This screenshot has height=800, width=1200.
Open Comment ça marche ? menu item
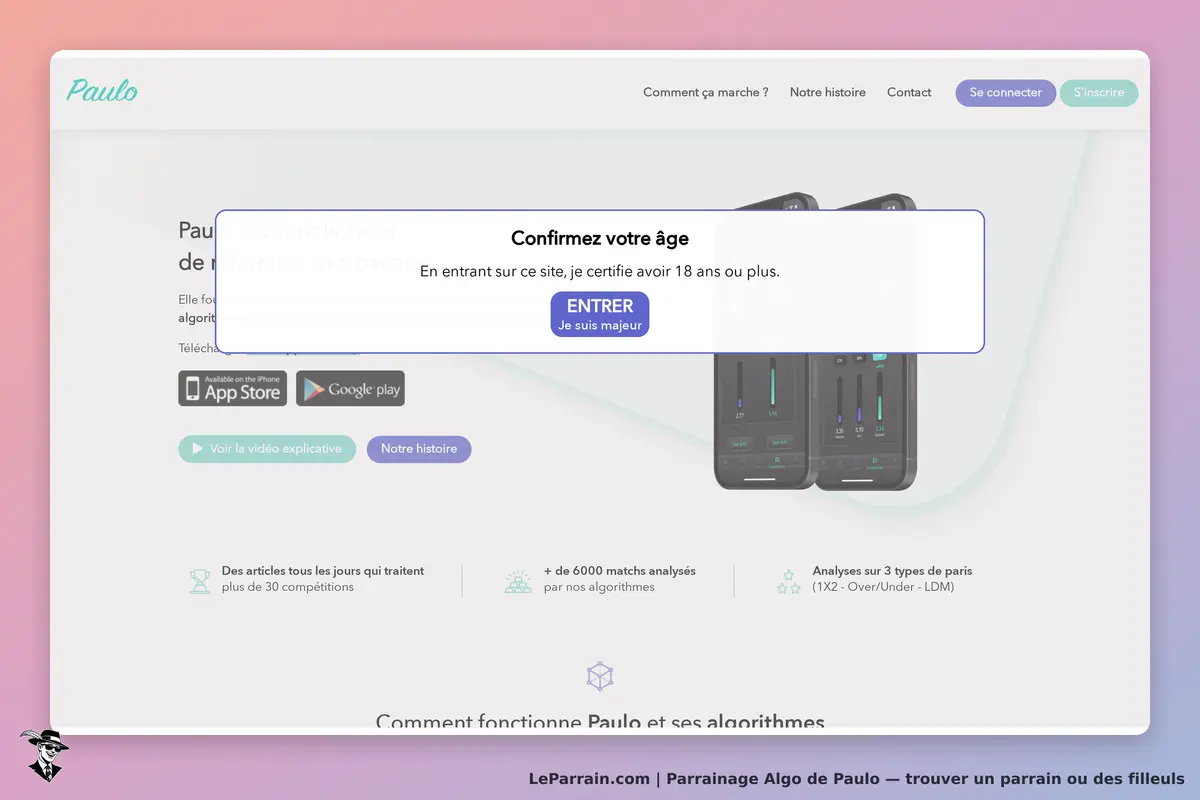pos(706,92)
